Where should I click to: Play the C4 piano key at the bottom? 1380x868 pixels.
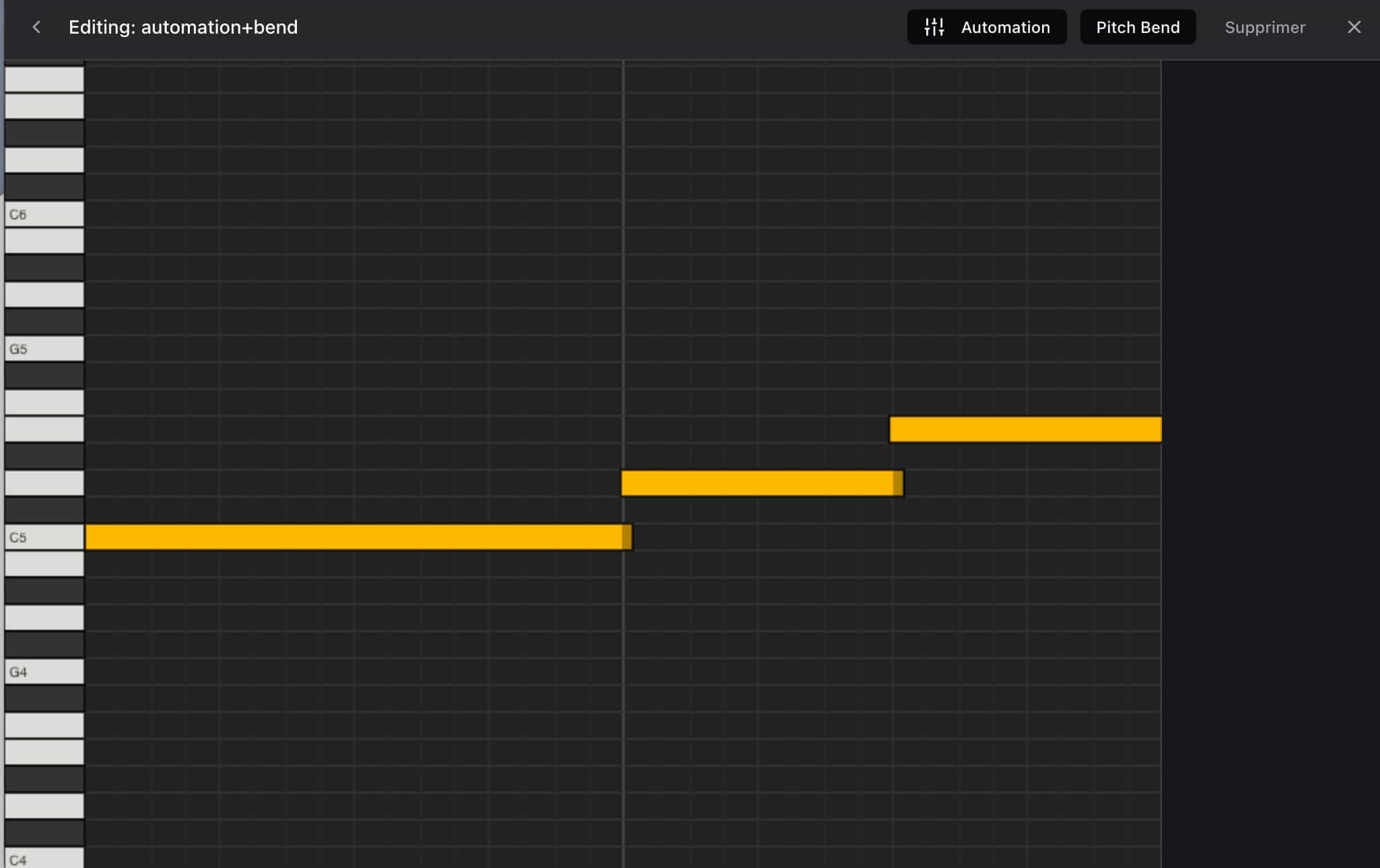44,858
